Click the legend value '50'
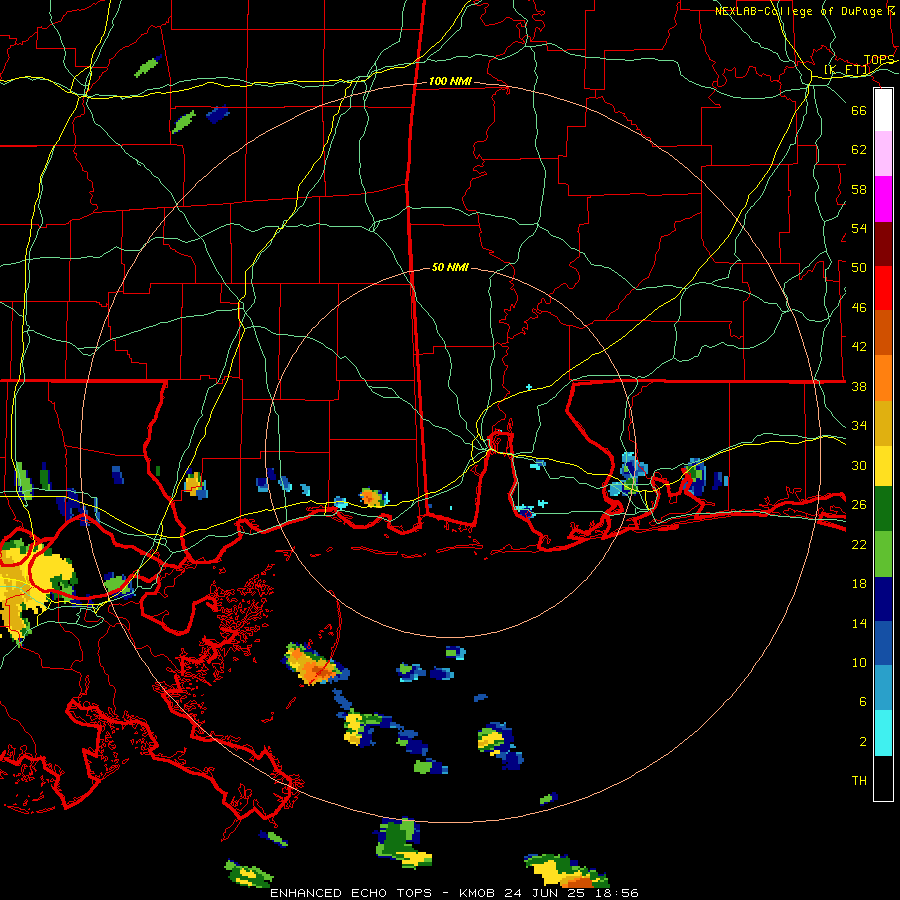This screenshot has height=900, width=900. tap(859, 268)
